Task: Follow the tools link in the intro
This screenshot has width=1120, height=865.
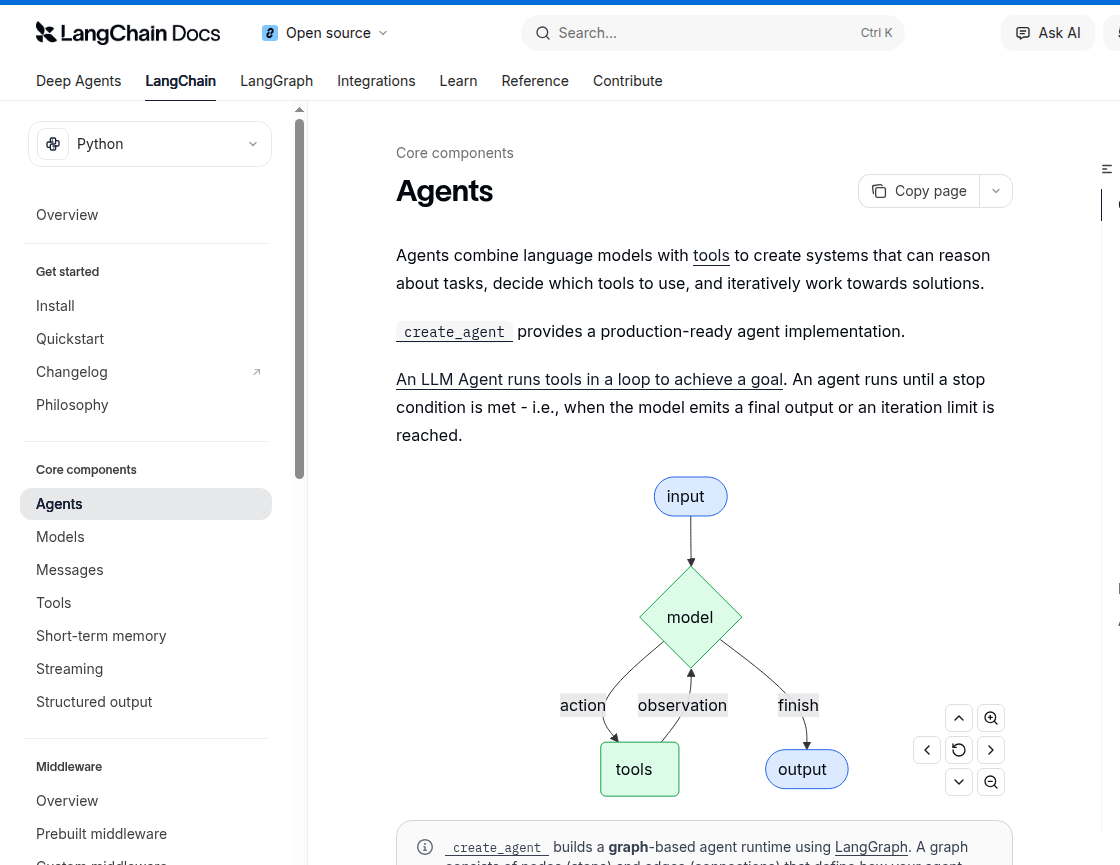Action: tap(711, 256)
